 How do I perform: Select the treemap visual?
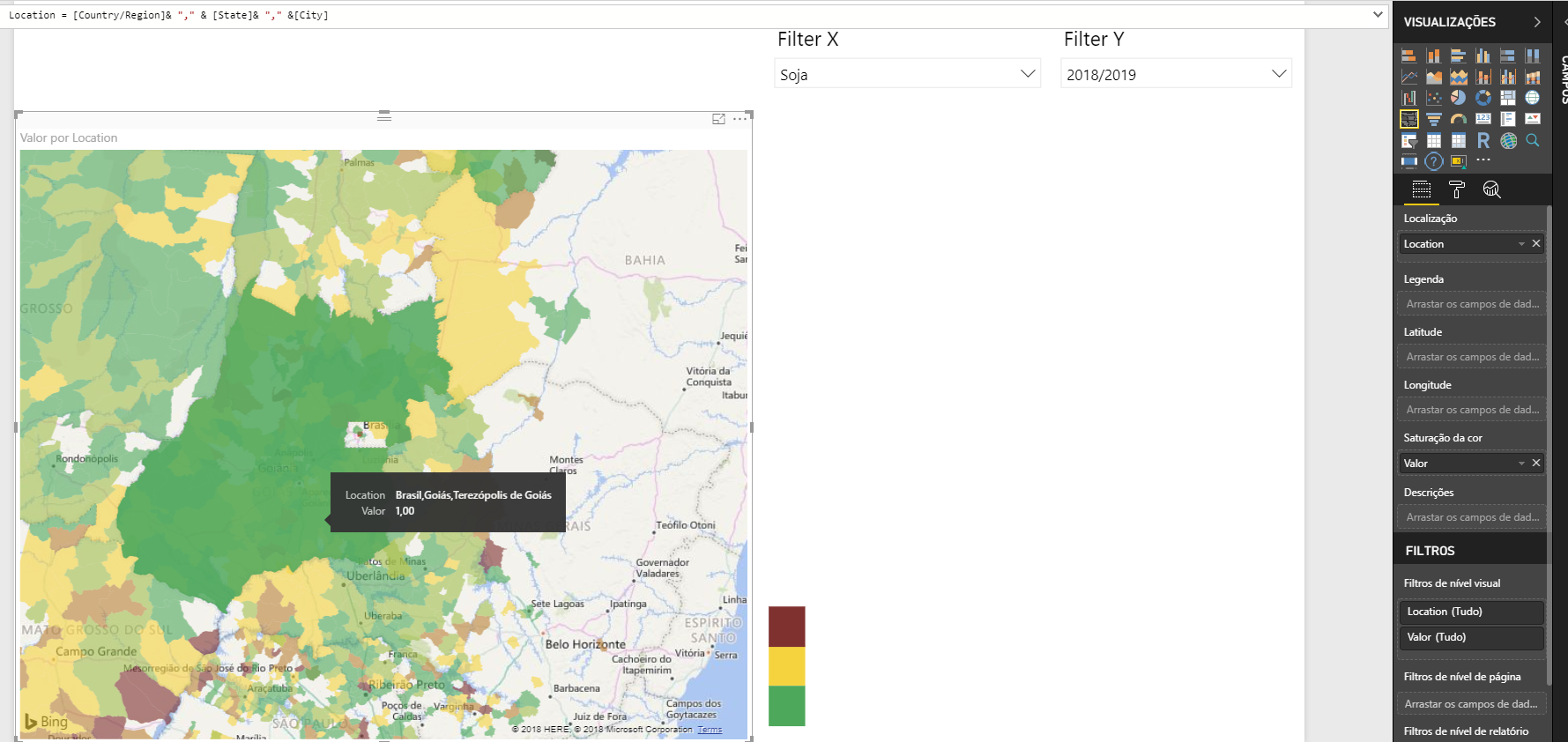(x=1508, y=98)
